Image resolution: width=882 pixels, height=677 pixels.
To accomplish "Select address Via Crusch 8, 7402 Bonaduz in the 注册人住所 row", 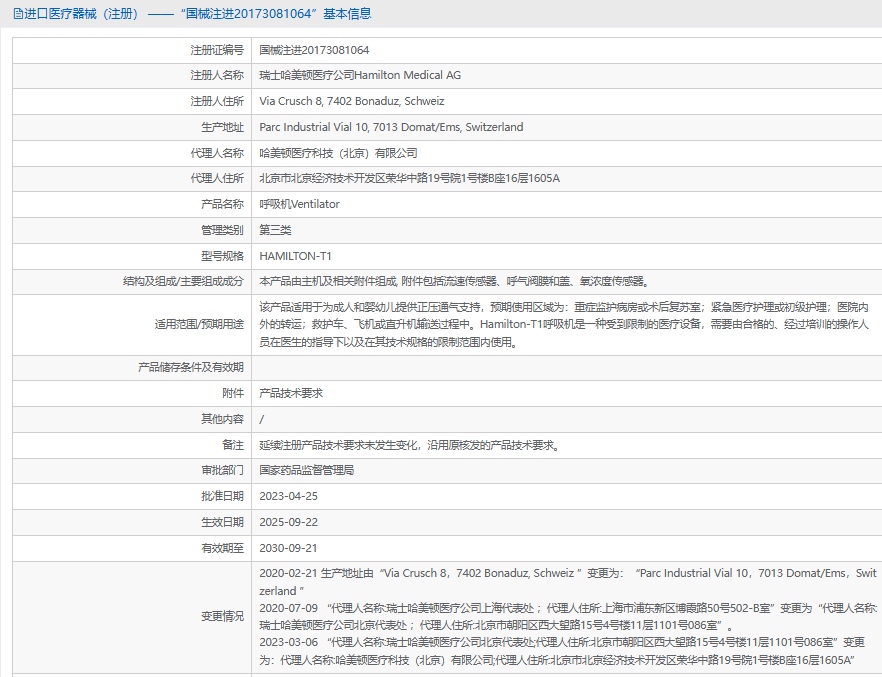I will [352, 101].
